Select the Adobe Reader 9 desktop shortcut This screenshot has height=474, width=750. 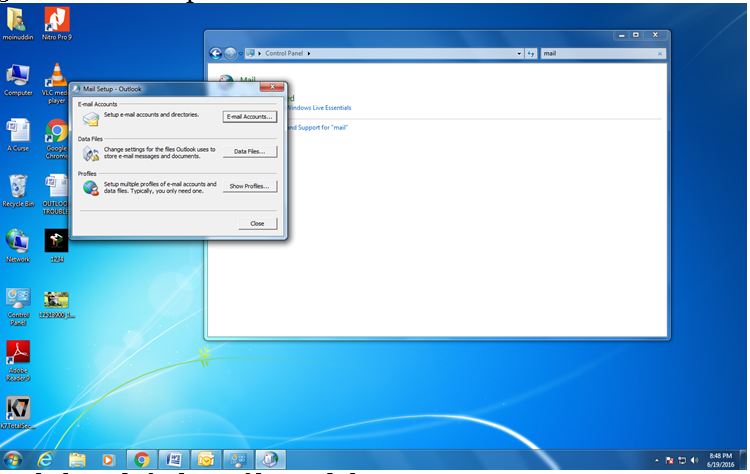[x=18, y=361]
